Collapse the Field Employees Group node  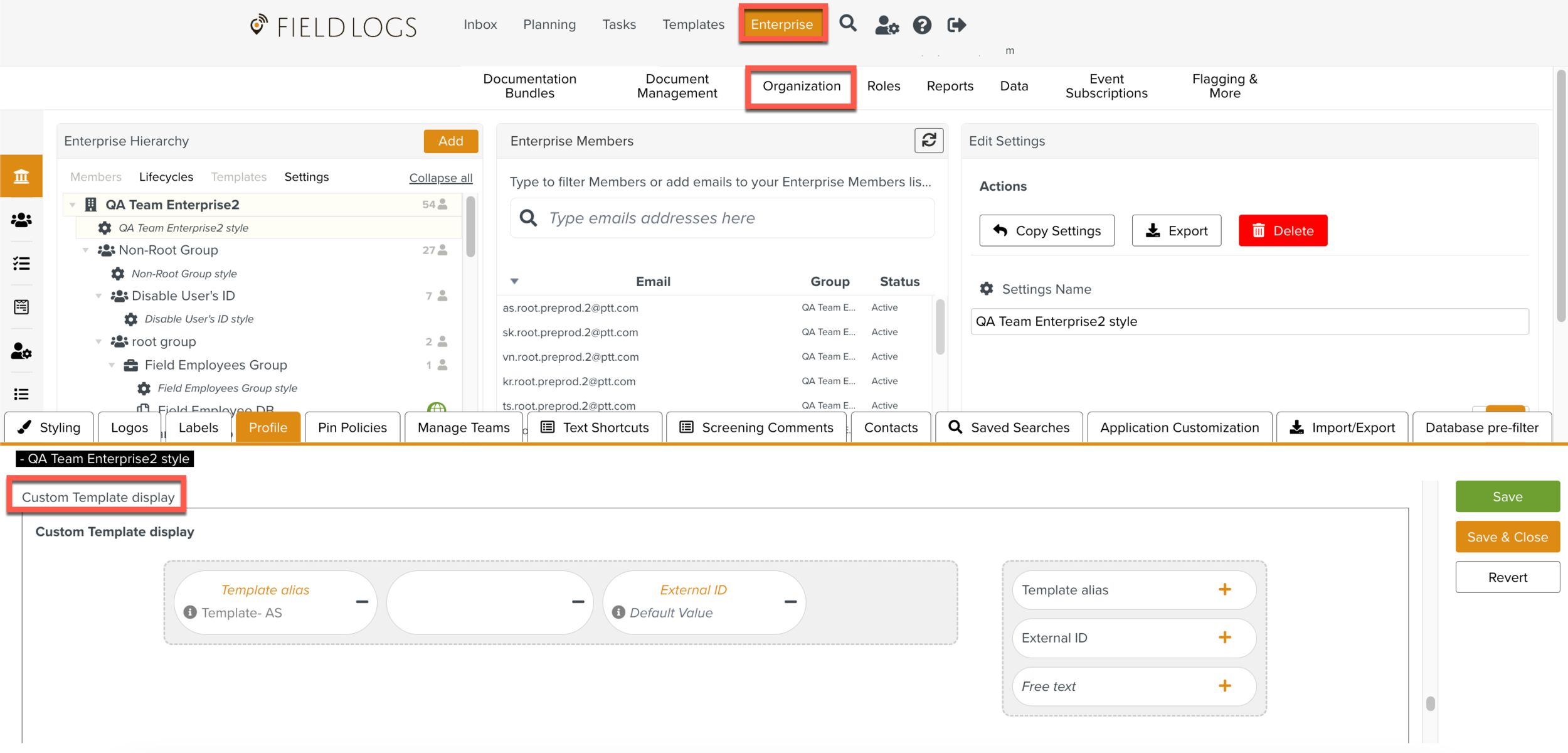pos(112,365)
